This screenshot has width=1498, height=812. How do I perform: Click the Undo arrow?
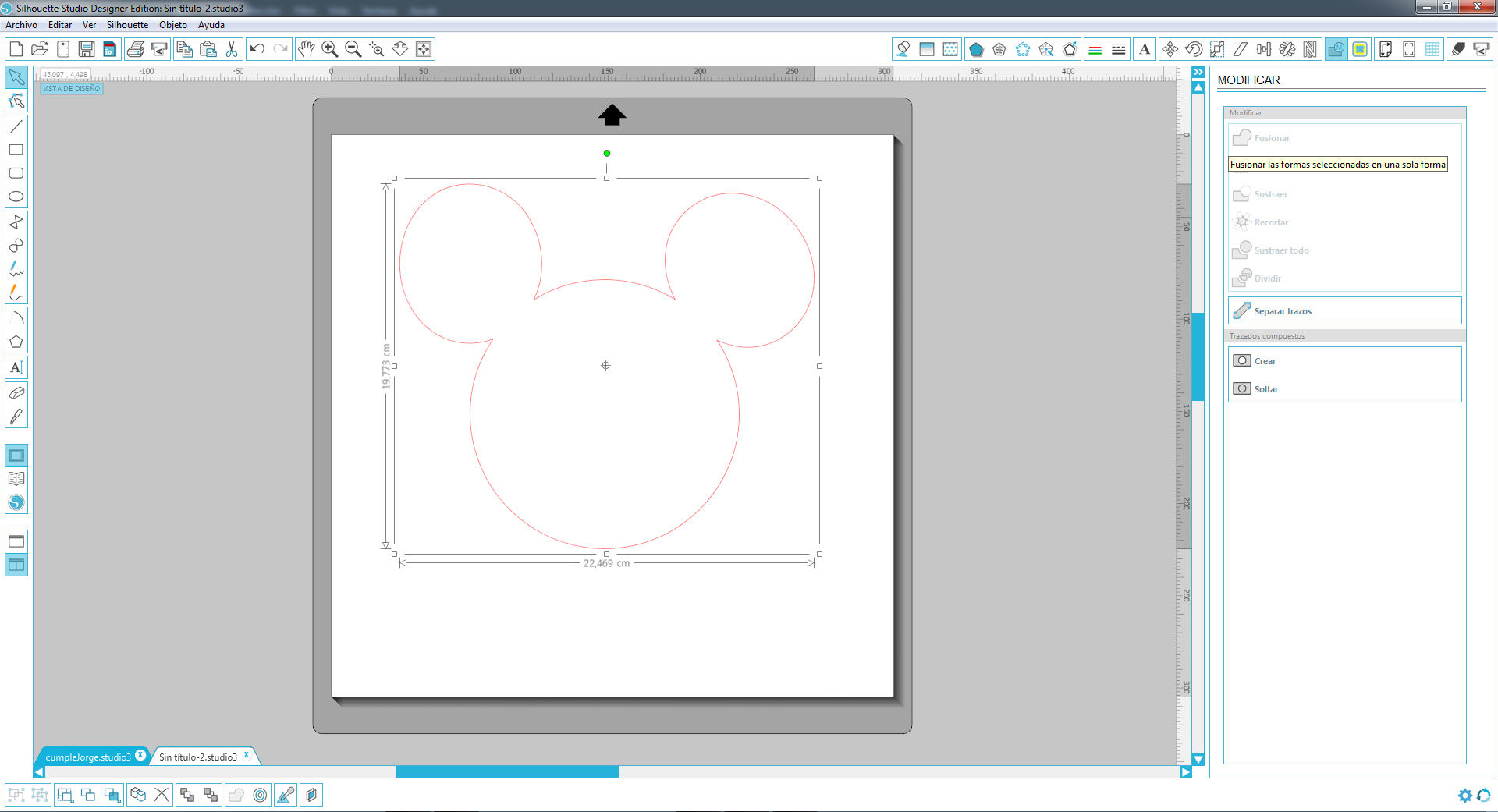[x=257, y=49]
